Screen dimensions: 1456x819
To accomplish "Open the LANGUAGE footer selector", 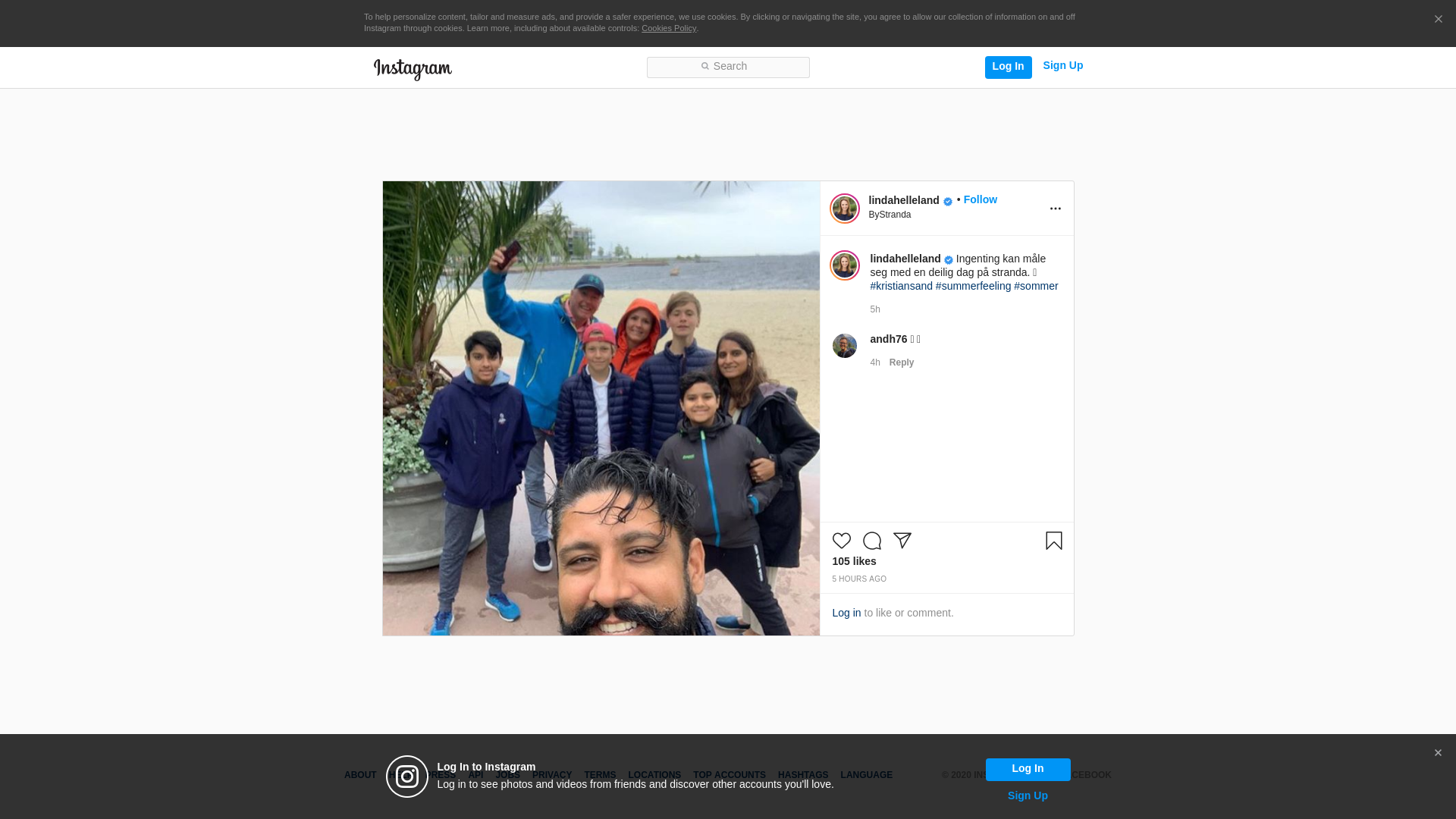I will pyautogui.click(x=866, y=775).
